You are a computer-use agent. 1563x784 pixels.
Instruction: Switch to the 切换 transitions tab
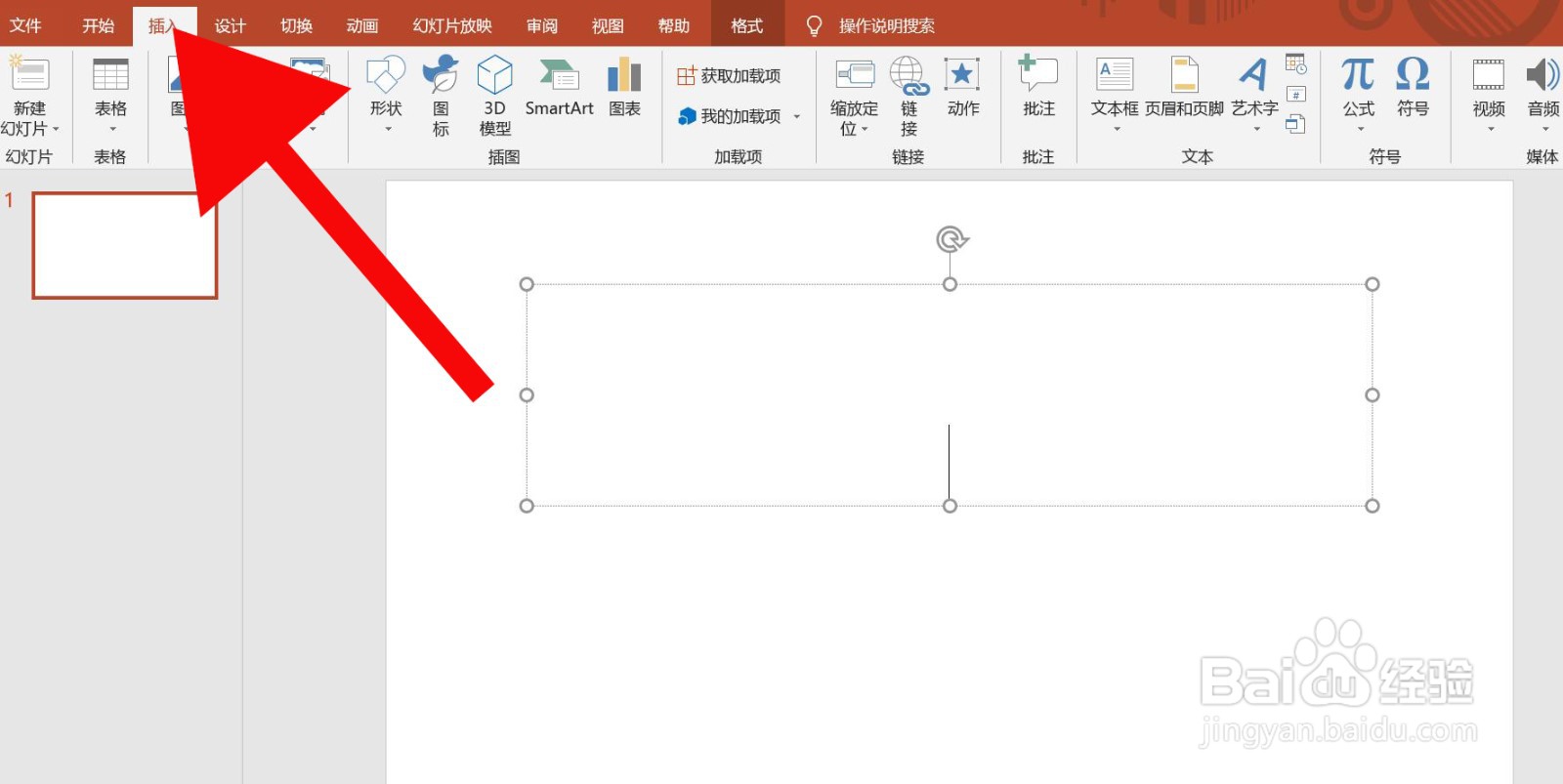[x=297, y=26]
